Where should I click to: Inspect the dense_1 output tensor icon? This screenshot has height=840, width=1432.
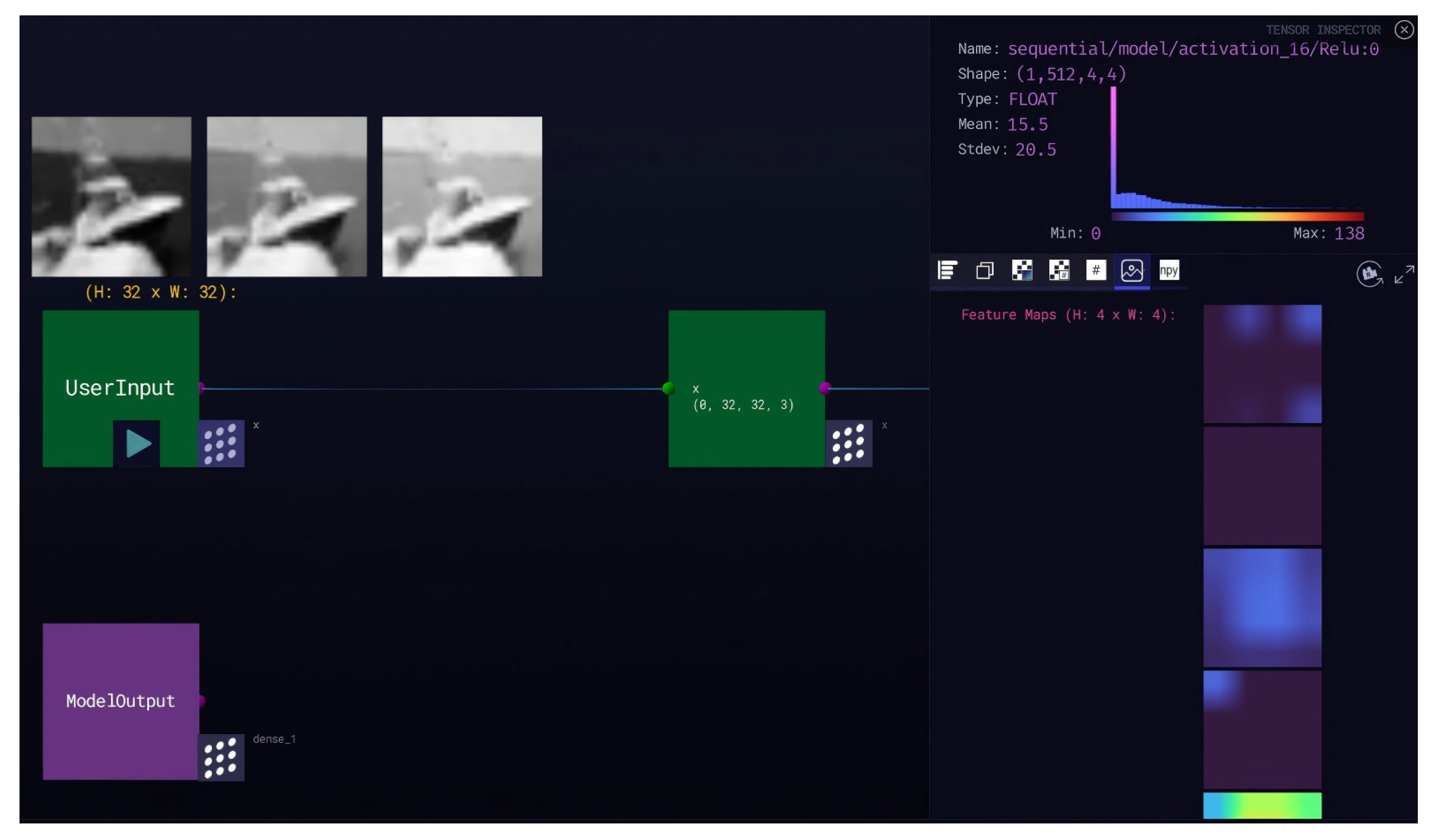coord(221,758)
